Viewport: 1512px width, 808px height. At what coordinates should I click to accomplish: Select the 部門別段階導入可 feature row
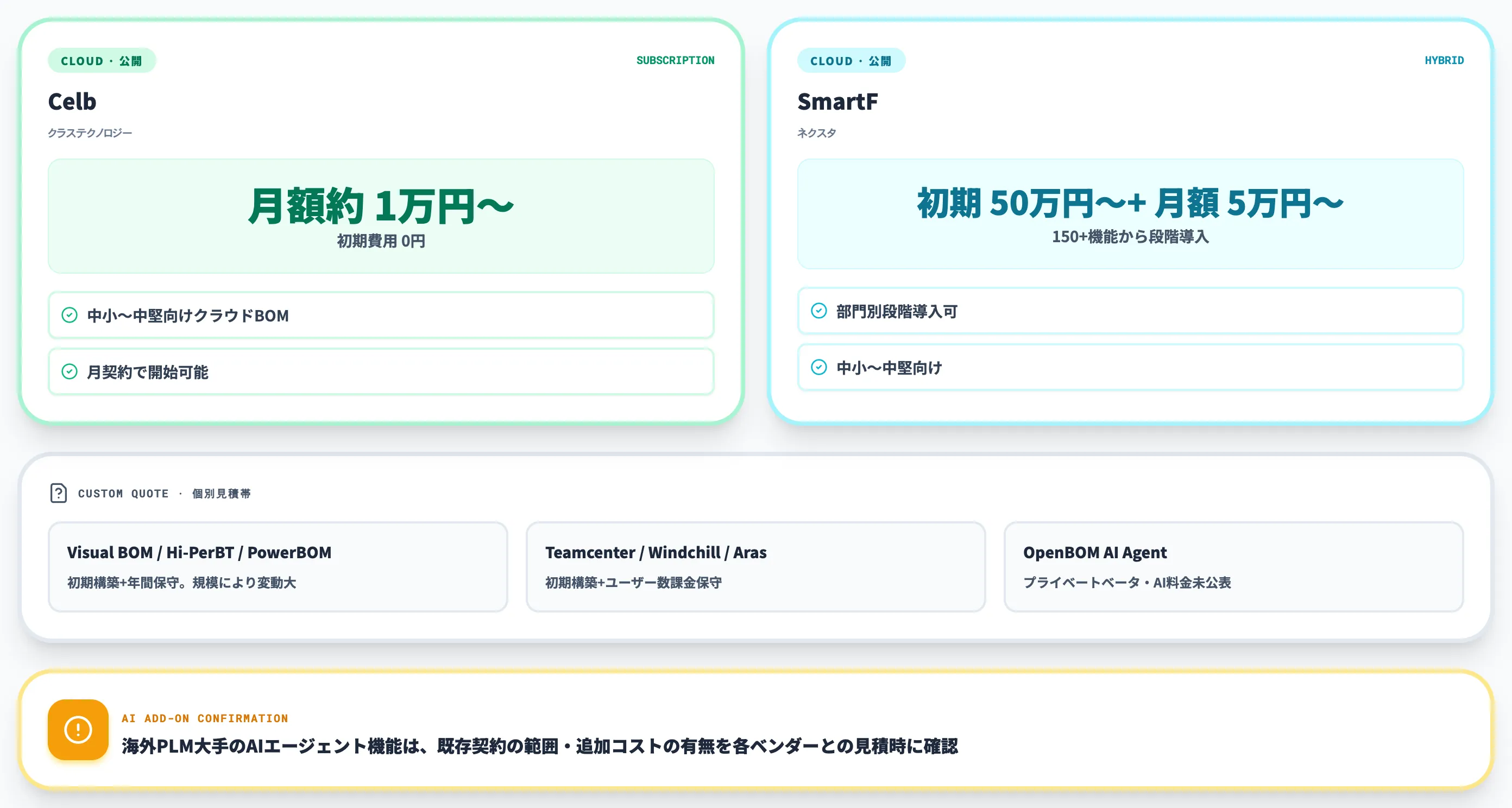coord(1131,311)
